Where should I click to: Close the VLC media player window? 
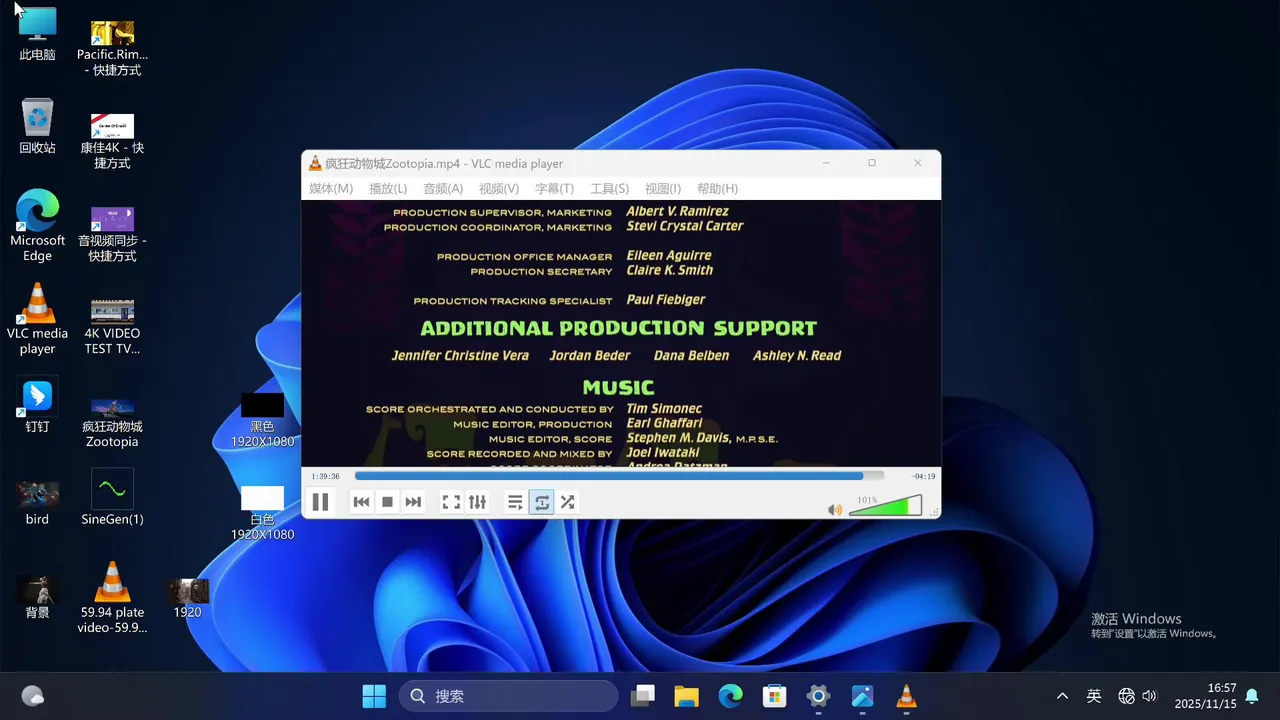(x=918, y=163)
